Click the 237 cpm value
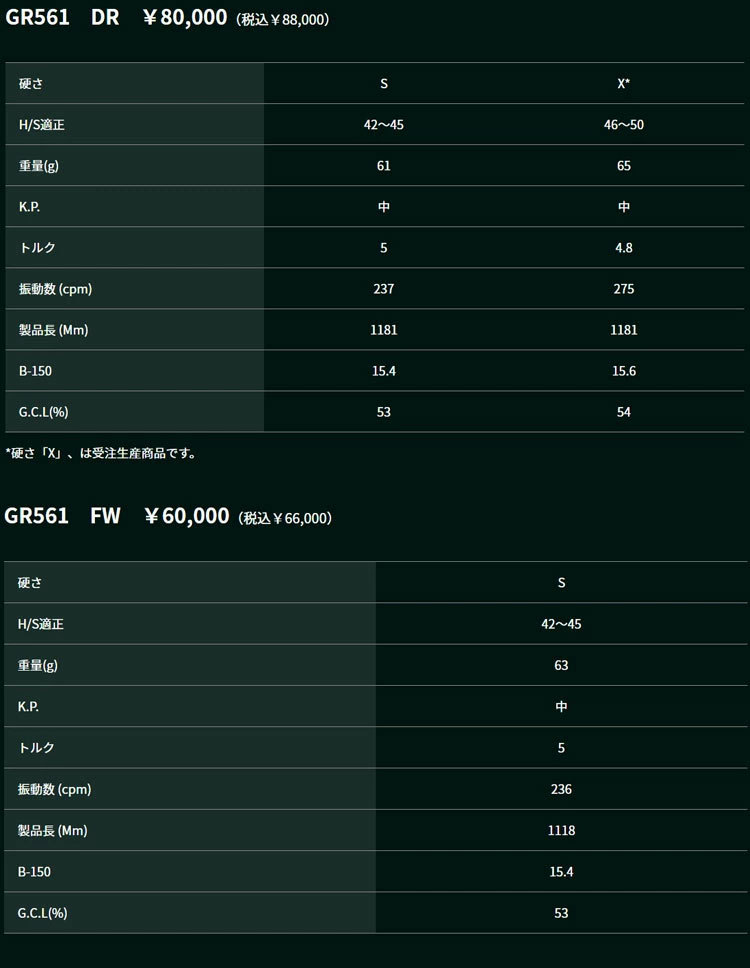The width and height of the screenshot is (750, 968). [x=384, y=289]
